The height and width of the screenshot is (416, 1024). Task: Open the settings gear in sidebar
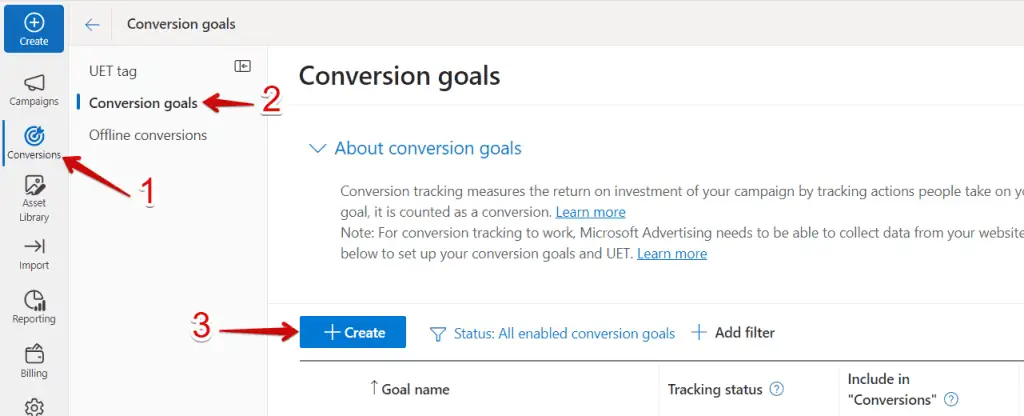(34, 408)
